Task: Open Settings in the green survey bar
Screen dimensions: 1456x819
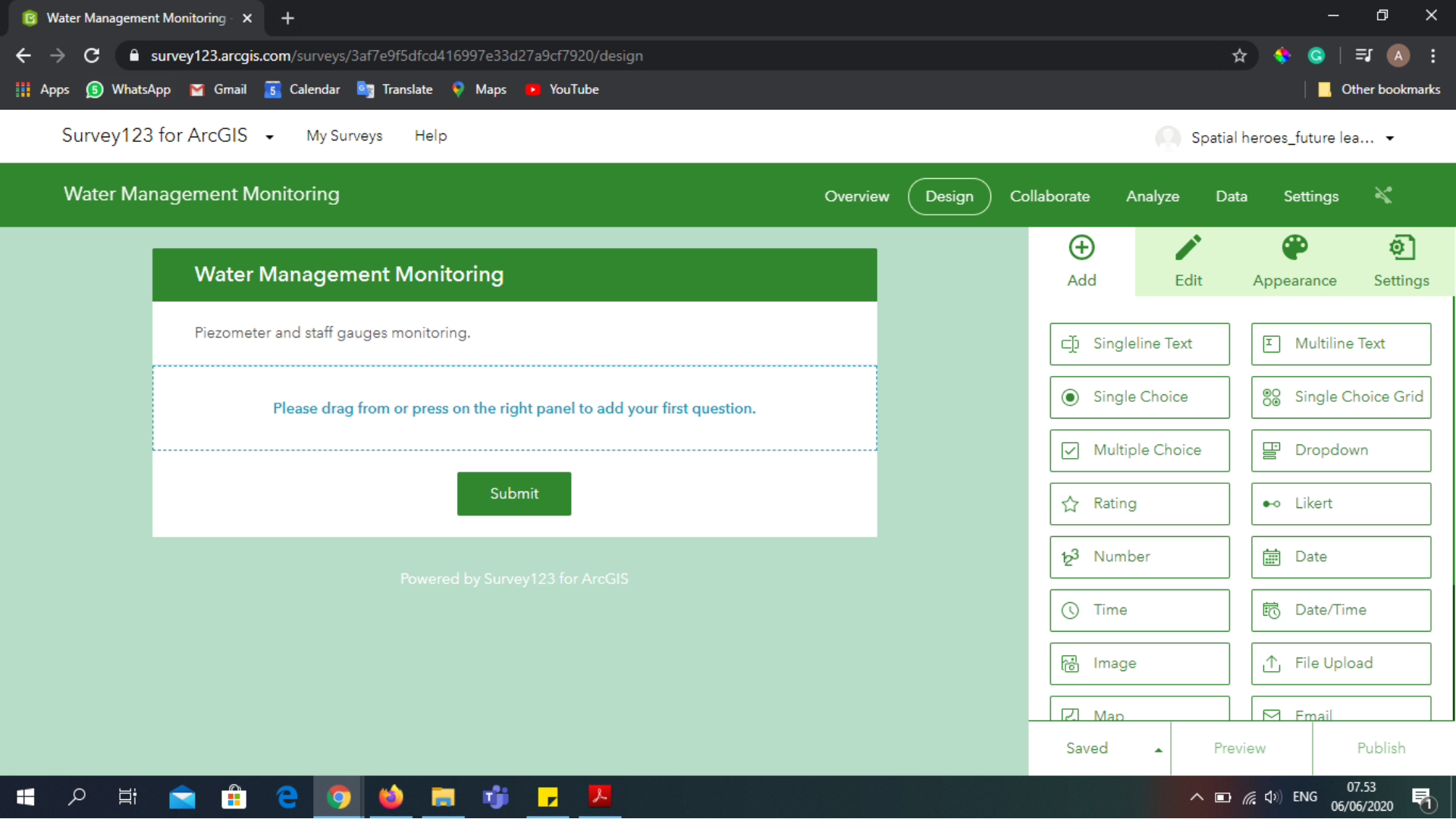Action: [x=1311, y=196]
